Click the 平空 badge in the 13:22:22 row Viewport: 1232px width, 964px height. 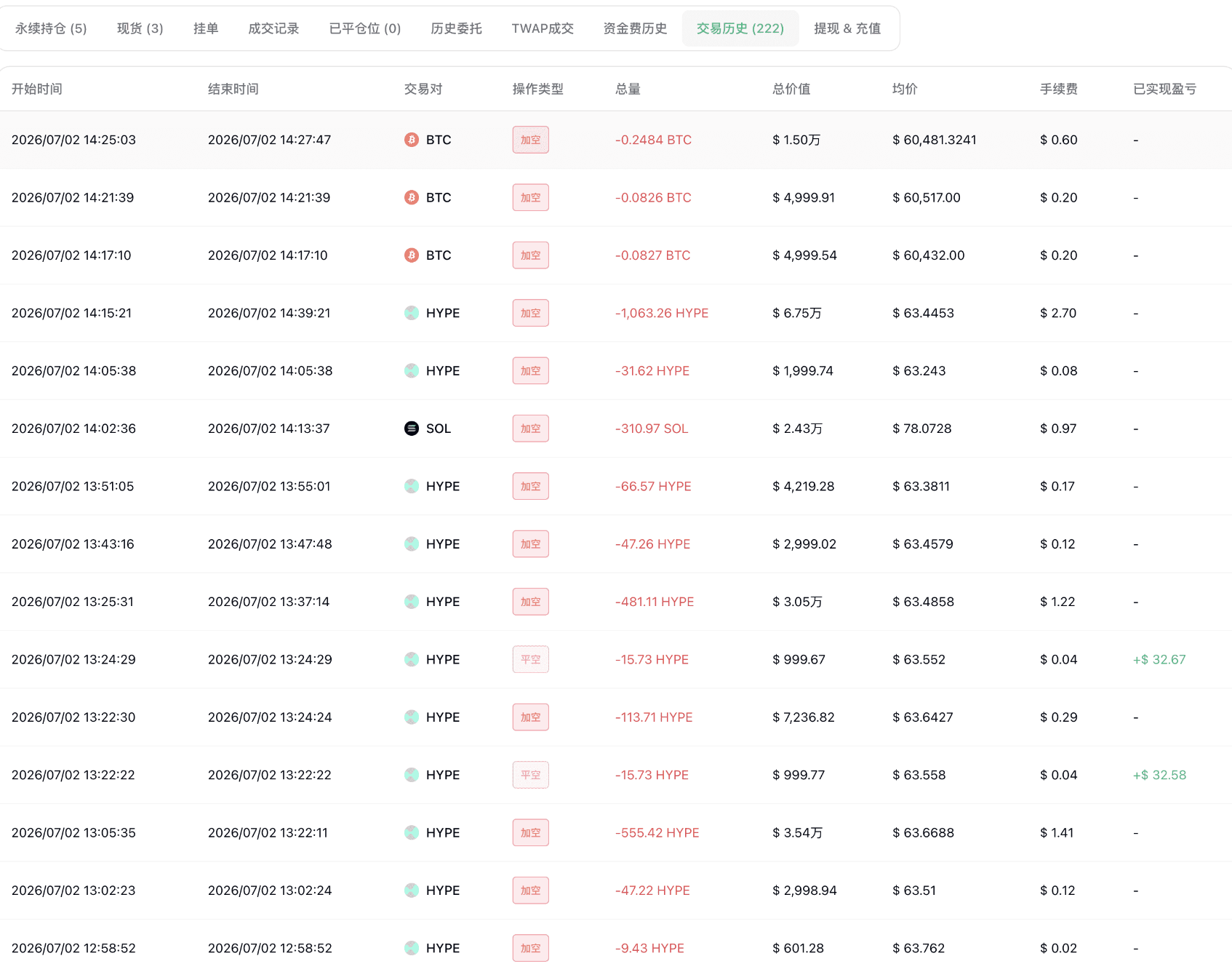coord(531,775)
